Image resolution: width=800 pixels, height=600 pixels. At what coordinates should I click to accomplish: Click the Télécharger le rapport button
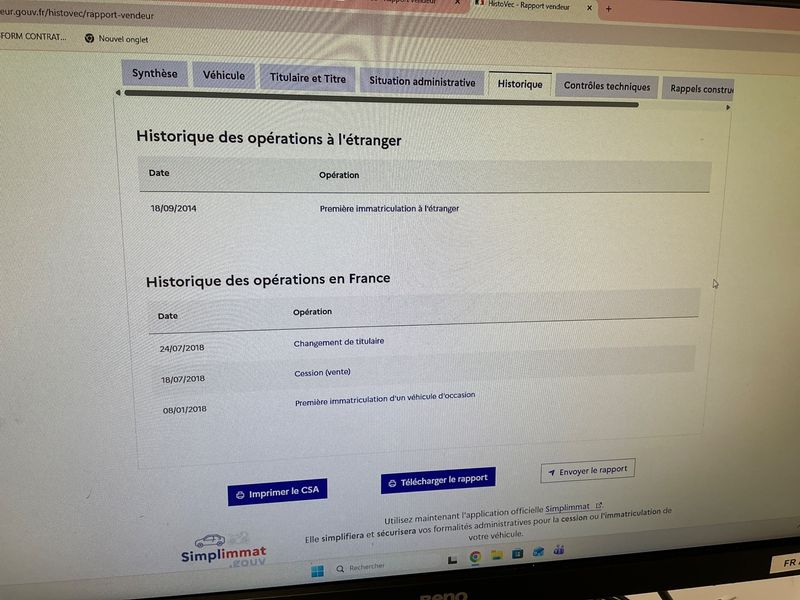(438, 481)
